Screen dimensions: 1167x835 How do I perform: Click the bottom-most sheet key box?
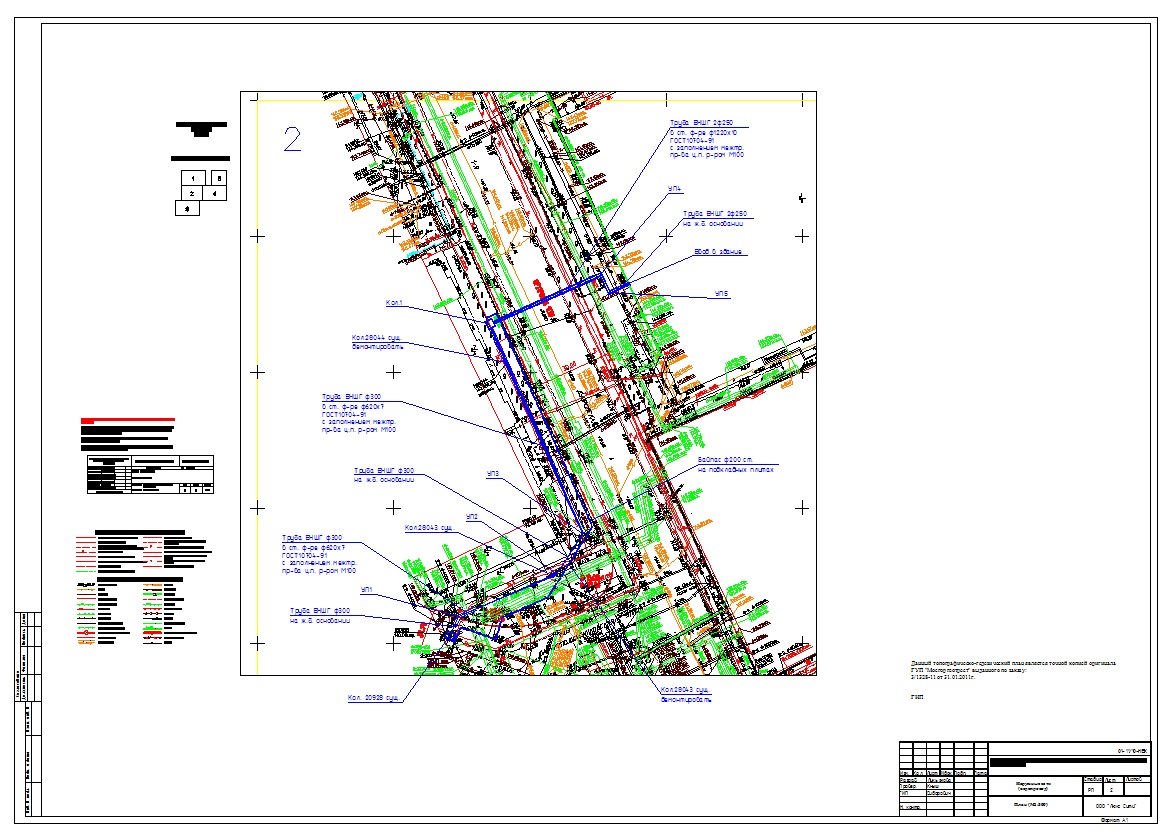[x=188, y=208]
